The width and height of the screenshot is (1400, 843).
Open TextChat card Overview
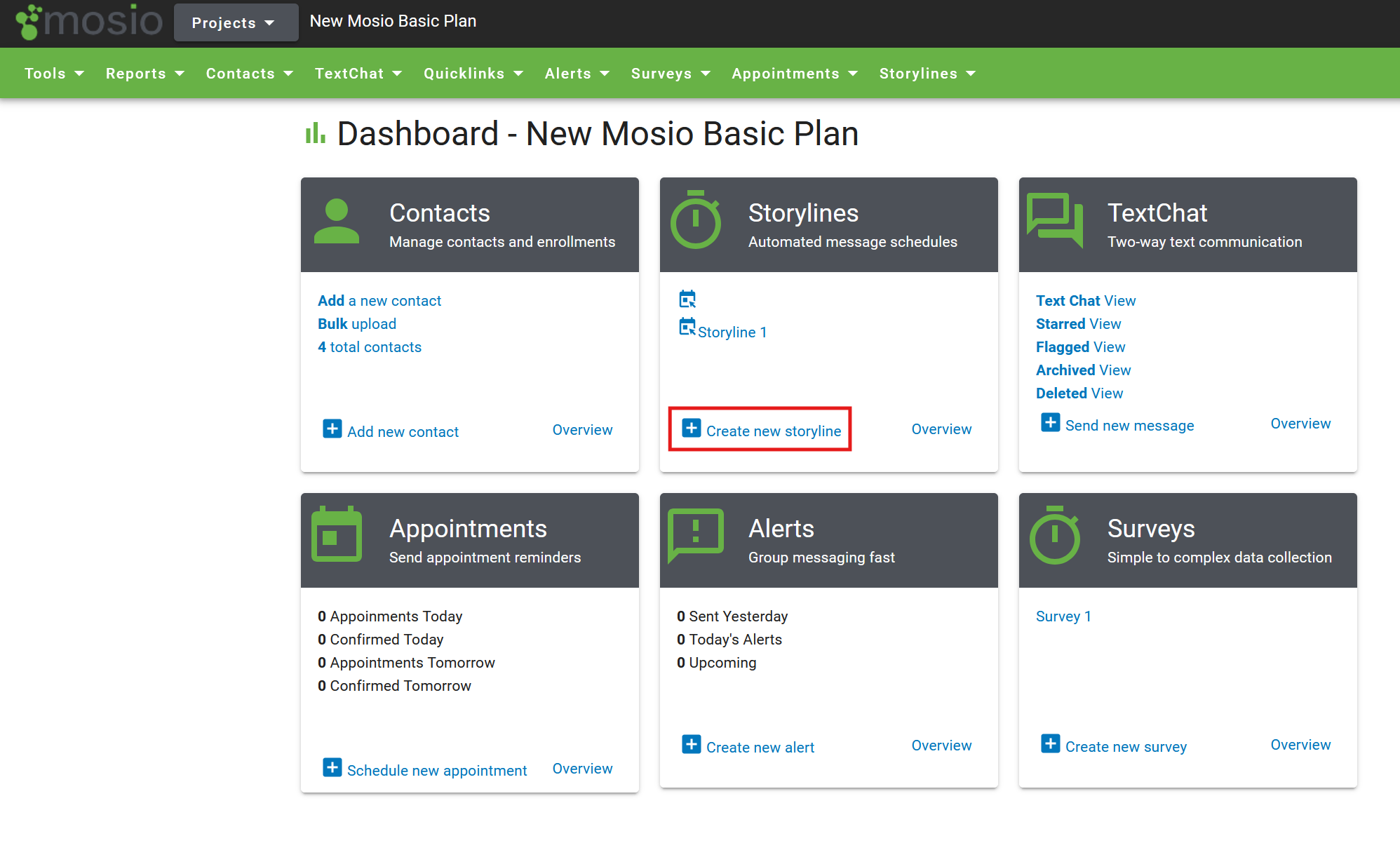[x=1301, y=424]
